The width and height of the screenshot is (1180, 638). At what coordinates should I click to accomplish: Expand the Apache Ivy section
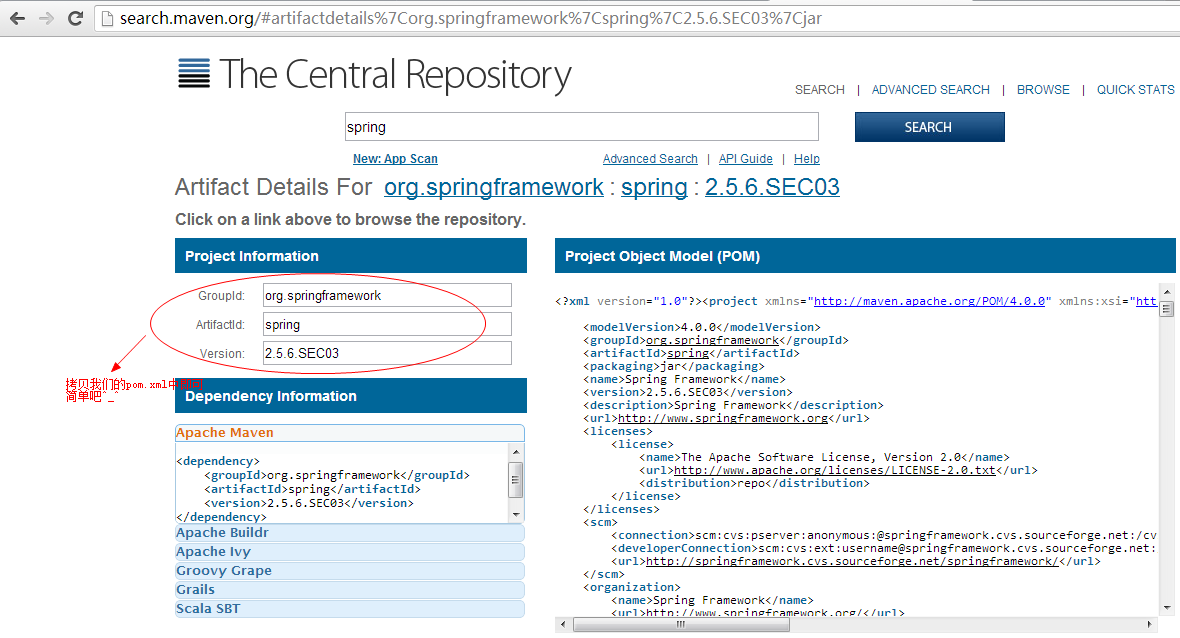350,551
